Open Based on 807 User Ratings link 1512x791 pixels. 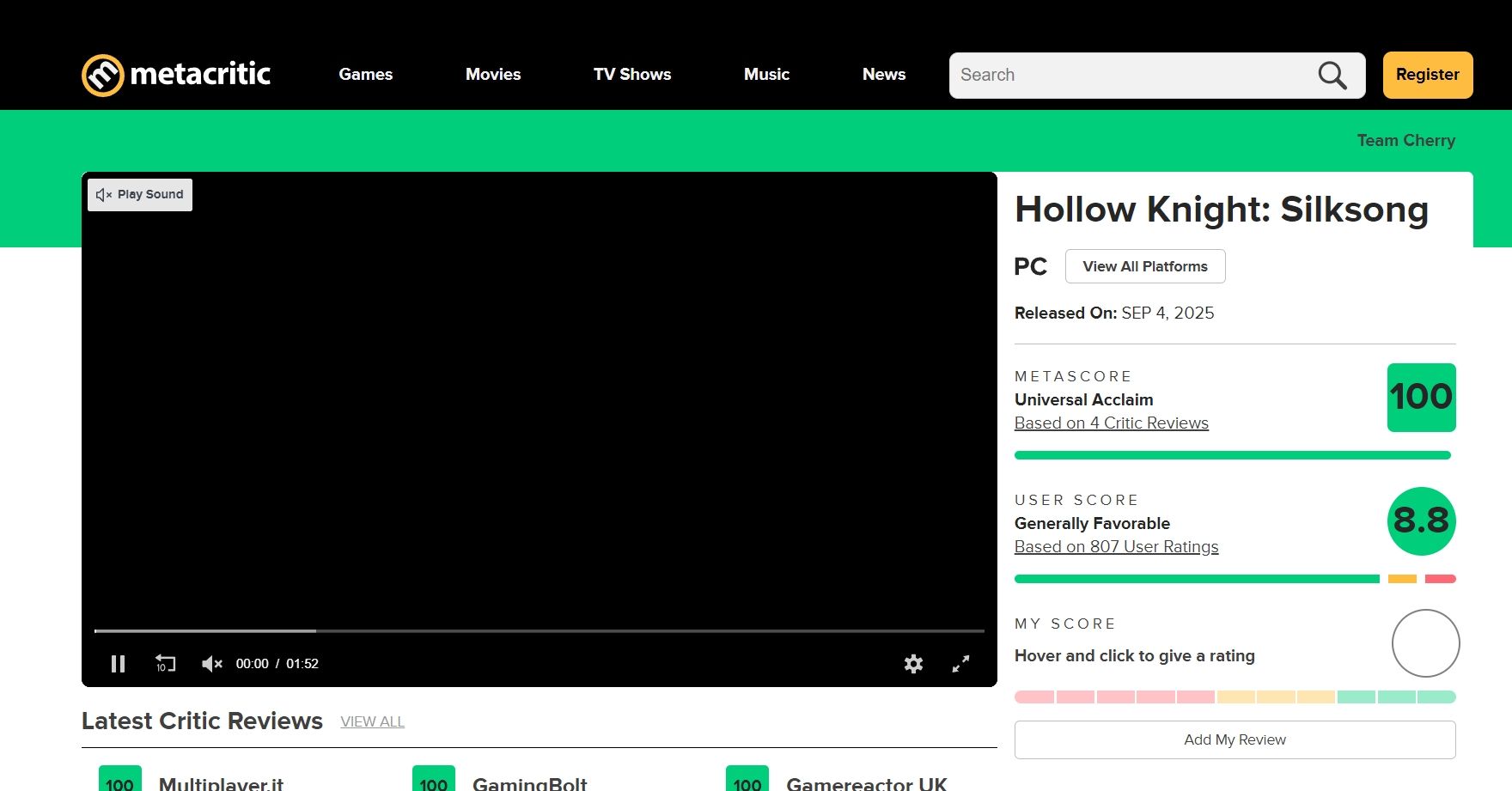[1116, 547]
